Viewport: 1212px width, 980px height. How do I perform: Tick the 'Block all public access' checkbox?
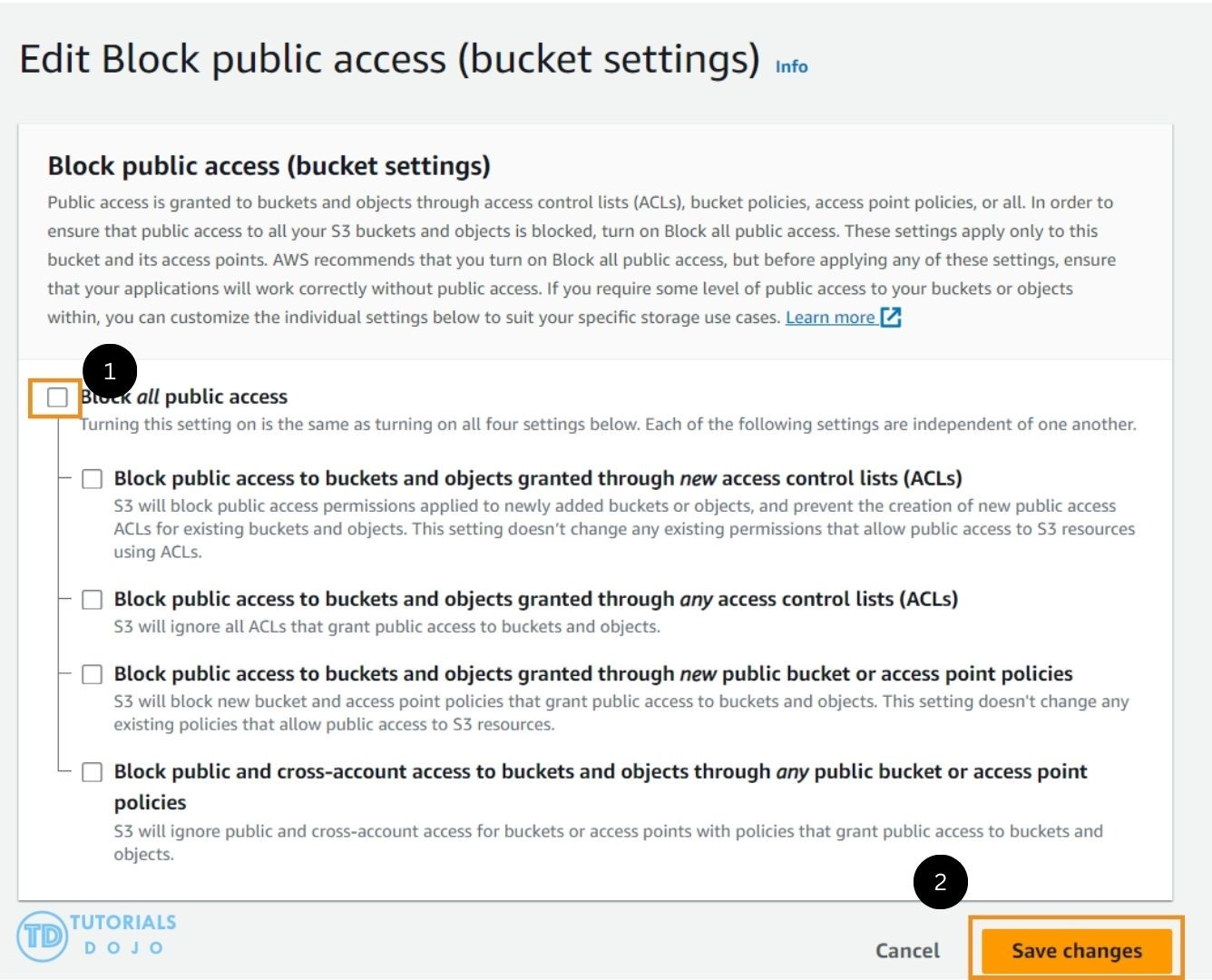click(57, 397)
